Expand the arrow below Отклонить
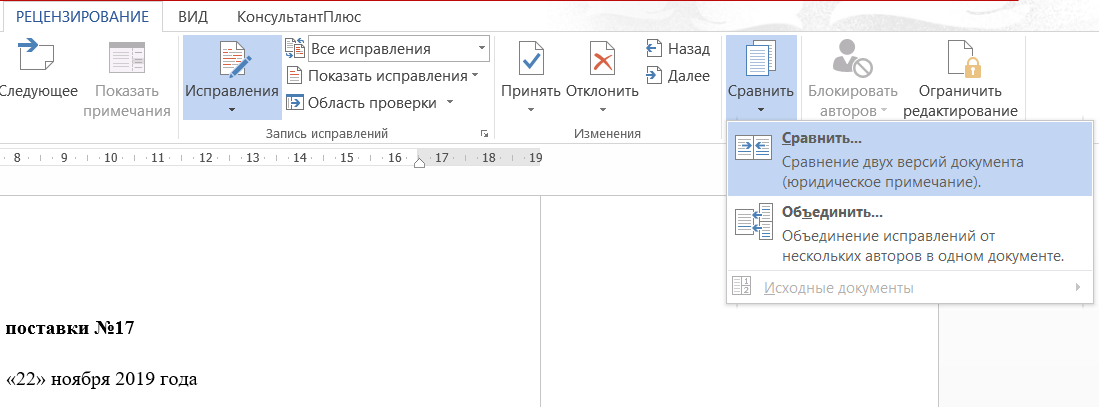Viewport: 1099px width, 407px height. pos(602,110)
